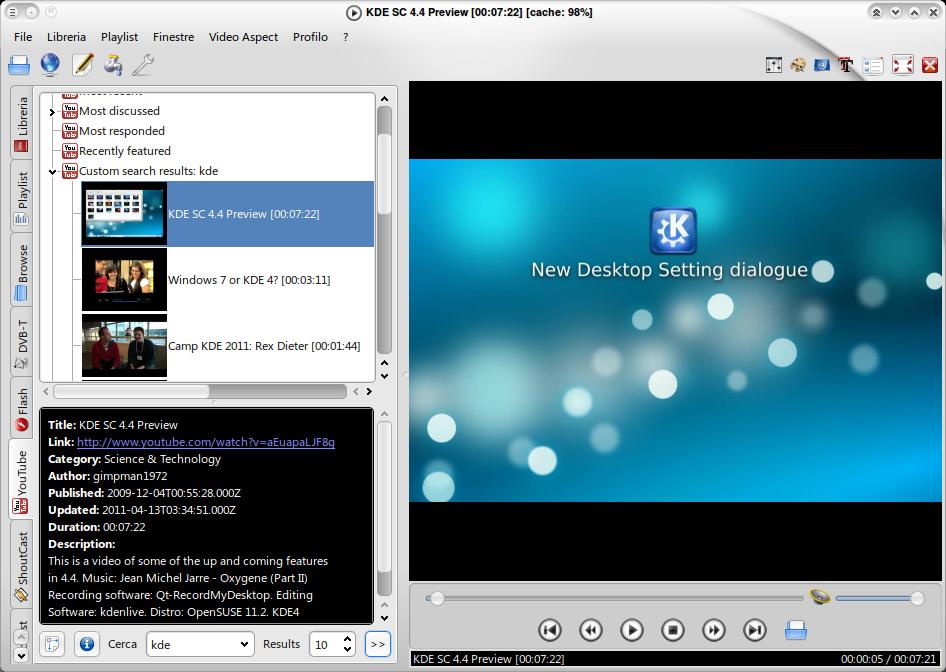Viewport: 946px width, 672px height.
Task: Stop the video playback
Action: click(673, 630)
